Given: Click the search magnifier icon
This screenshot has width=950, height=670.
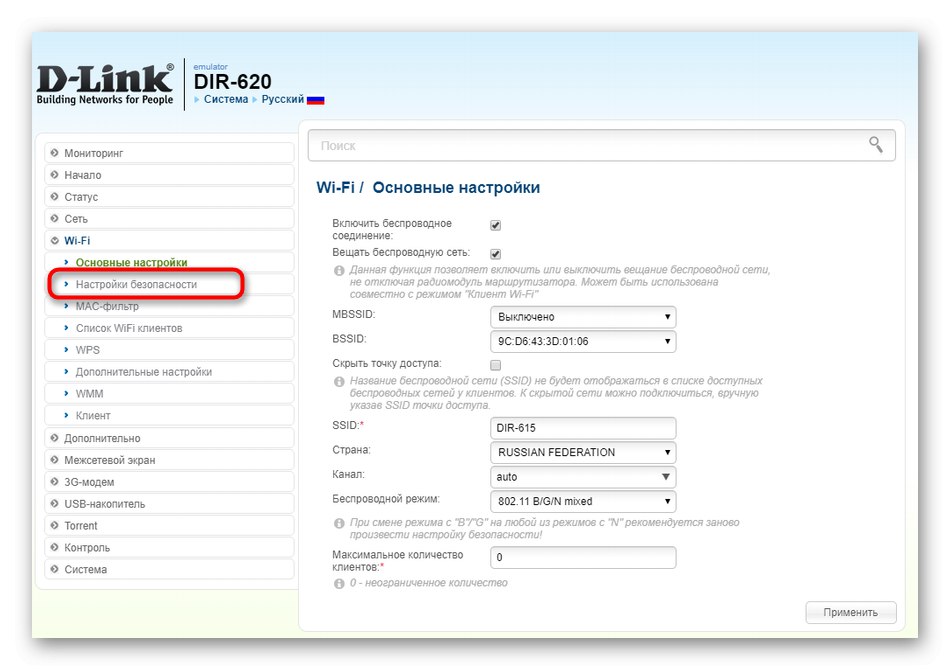Looking at the screenshot, I should pyautogui.click(x=875, y=145).
